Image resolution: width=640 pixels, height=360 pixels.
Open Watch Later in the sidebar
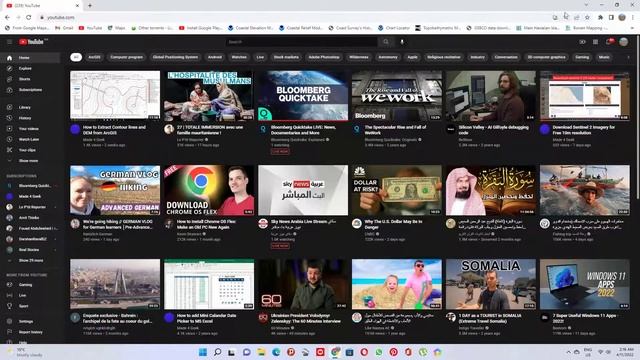point(31,139)
